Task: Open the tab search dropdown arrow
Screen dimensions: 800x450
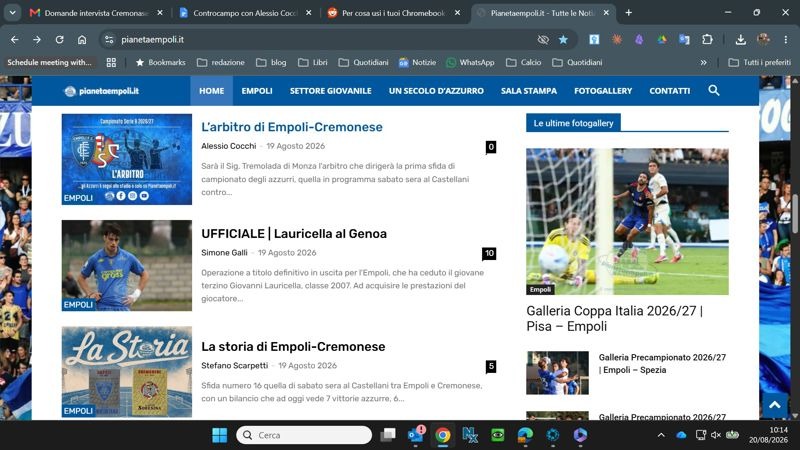Action: [x=12, y=13]
